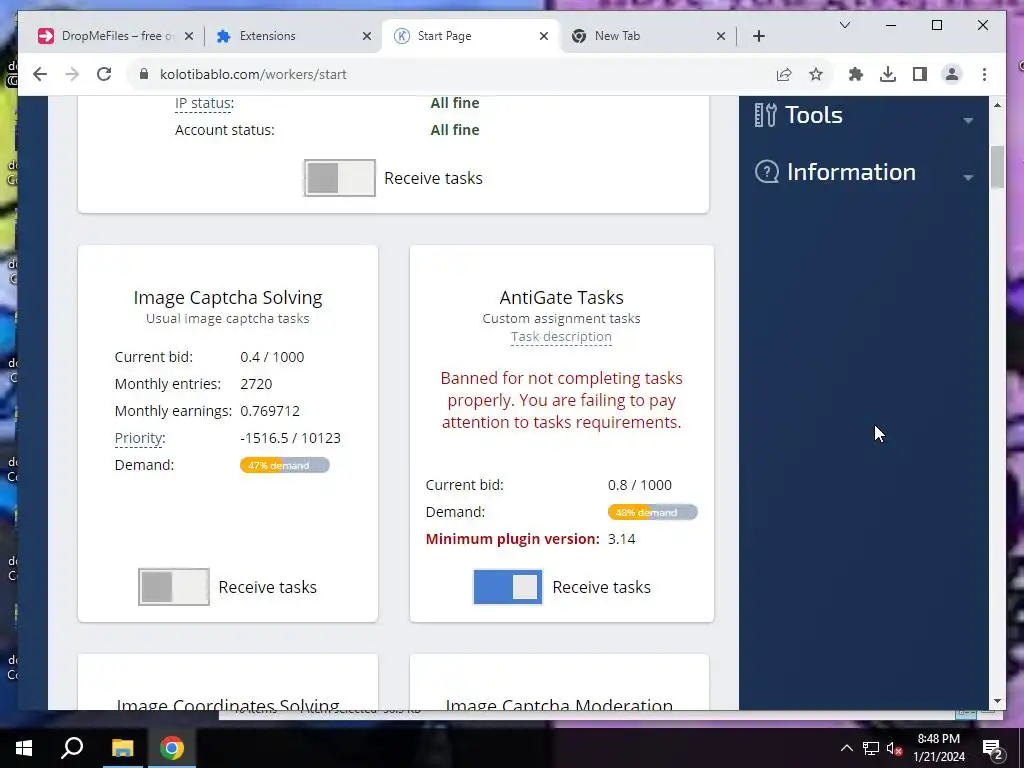Open a new tab with plus button
The height and width of the screenshot is (768, 1024).
pos(758,36)
